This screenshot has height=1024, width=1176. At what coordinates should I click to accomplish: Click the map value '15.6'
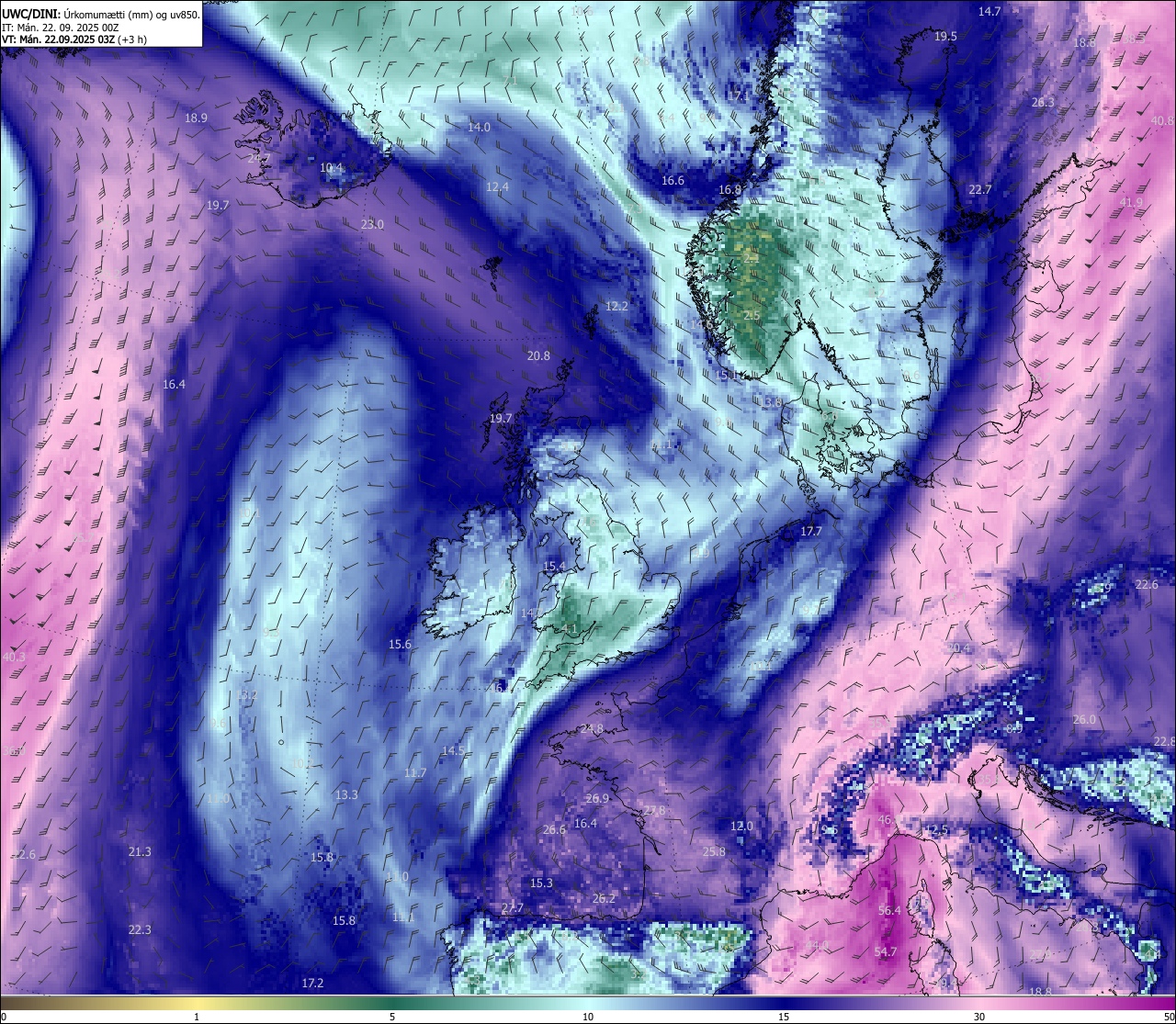click(400, 644)
